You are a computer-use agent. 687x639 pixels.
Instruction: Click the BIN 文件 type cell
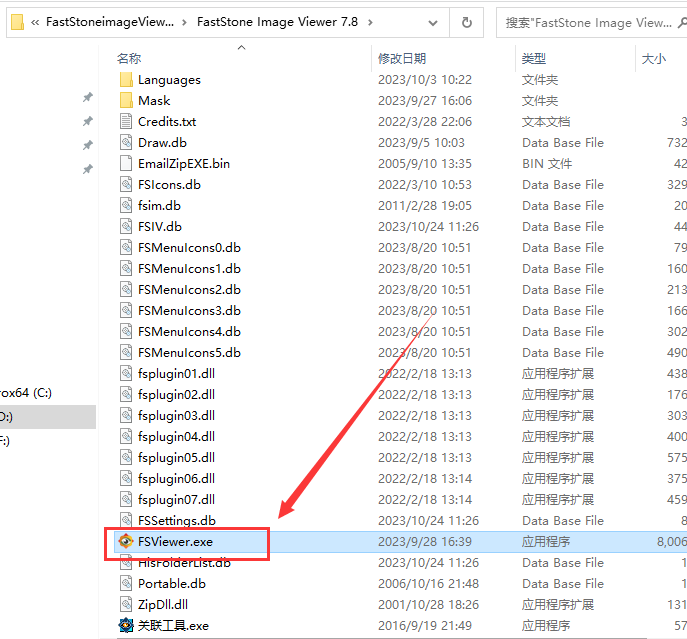(x=547, y=164)
